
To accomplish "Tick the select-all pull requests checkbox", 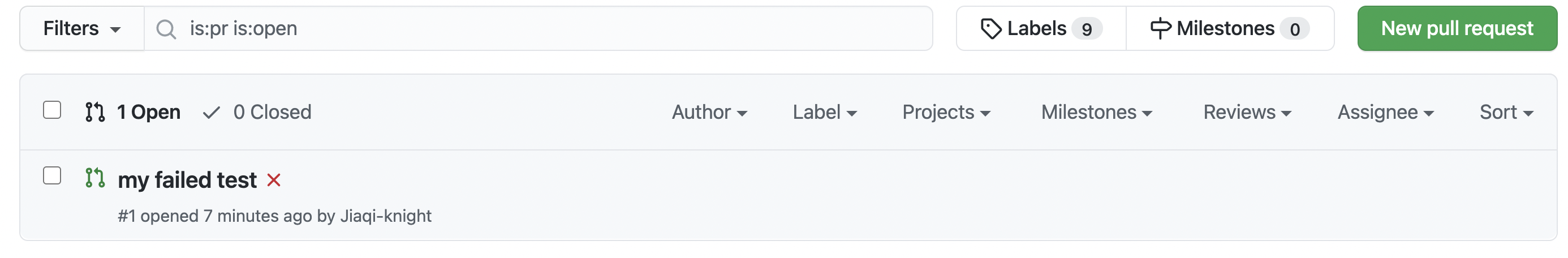I will coord(53,110).
